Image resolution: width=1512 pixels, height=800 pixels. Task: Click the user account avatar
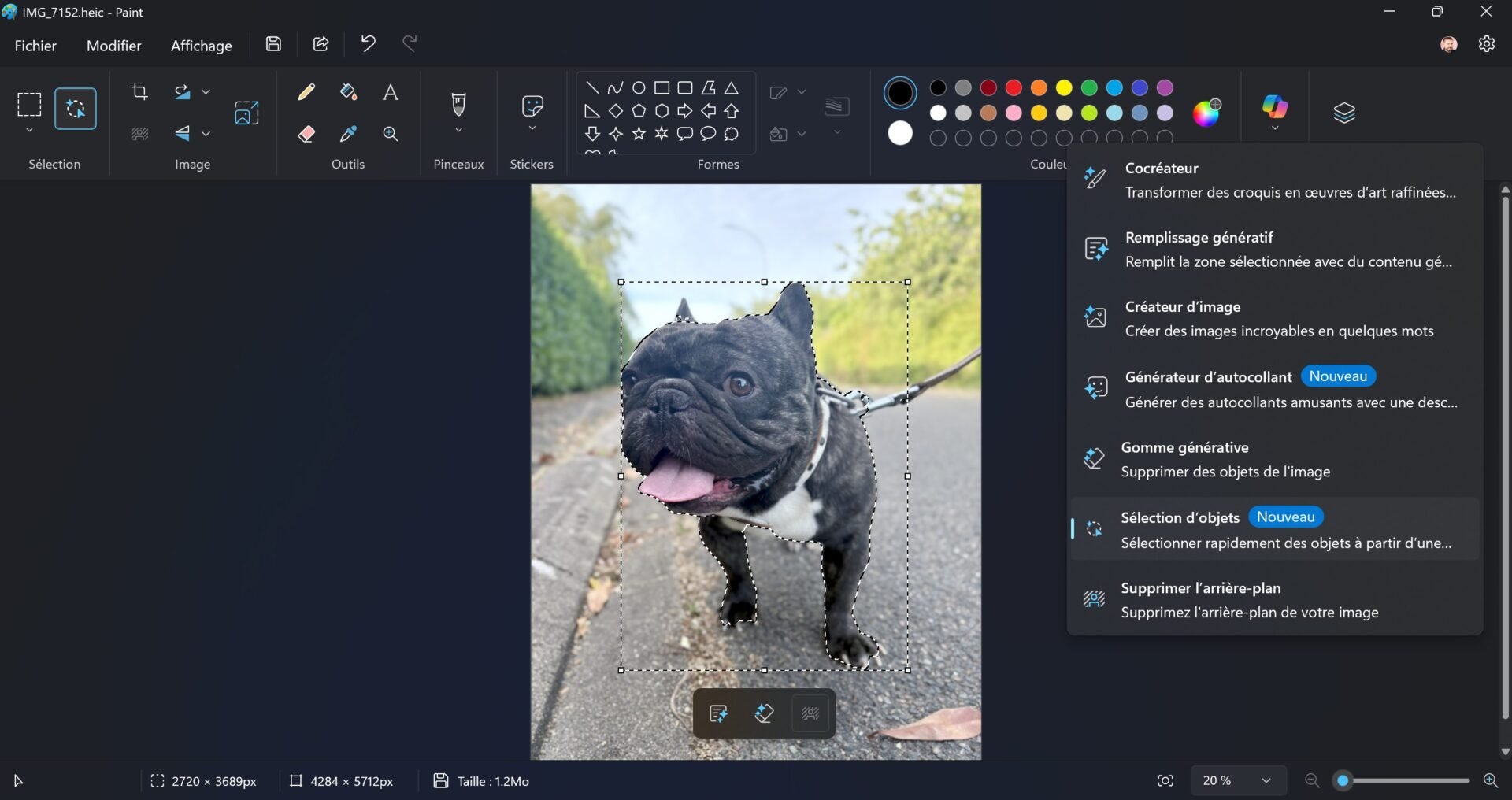[1448, 44]
